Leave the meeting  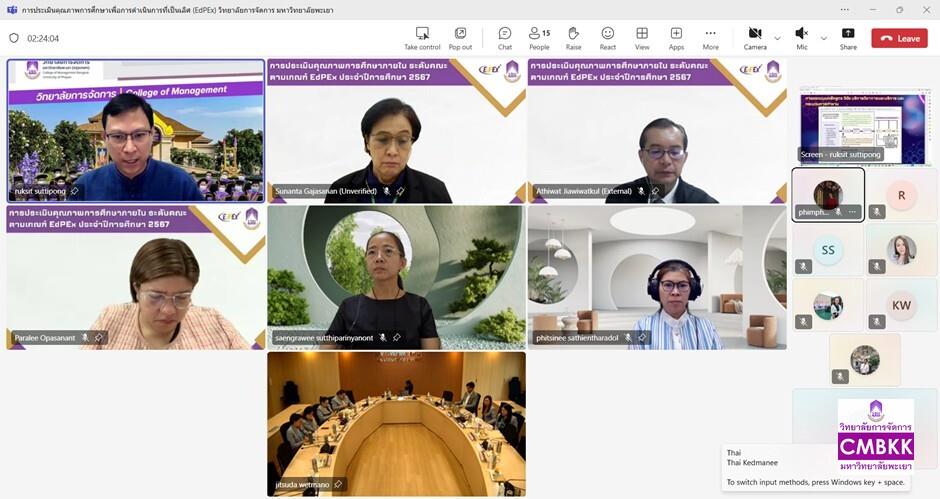899,38
